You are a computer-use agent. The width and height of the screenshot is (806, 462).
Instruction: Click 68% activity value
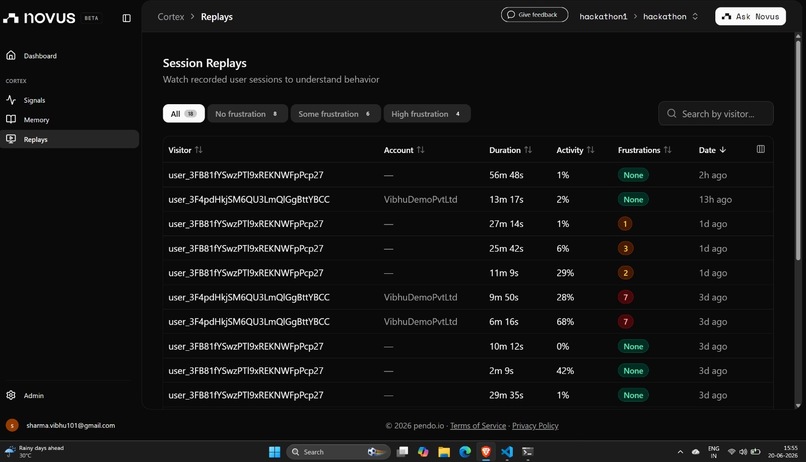[565, 322]
